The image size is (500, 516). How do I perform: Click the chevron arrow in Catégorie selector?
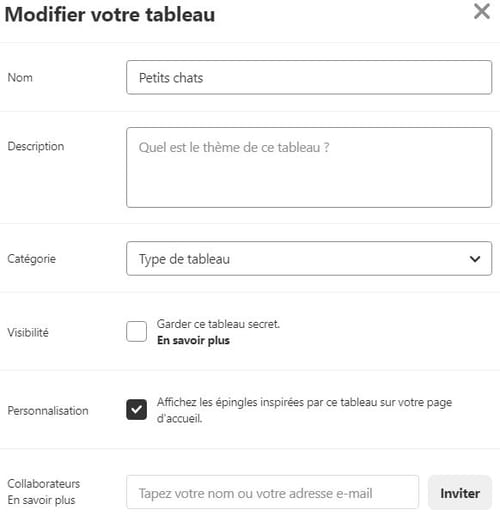(475, 259)
